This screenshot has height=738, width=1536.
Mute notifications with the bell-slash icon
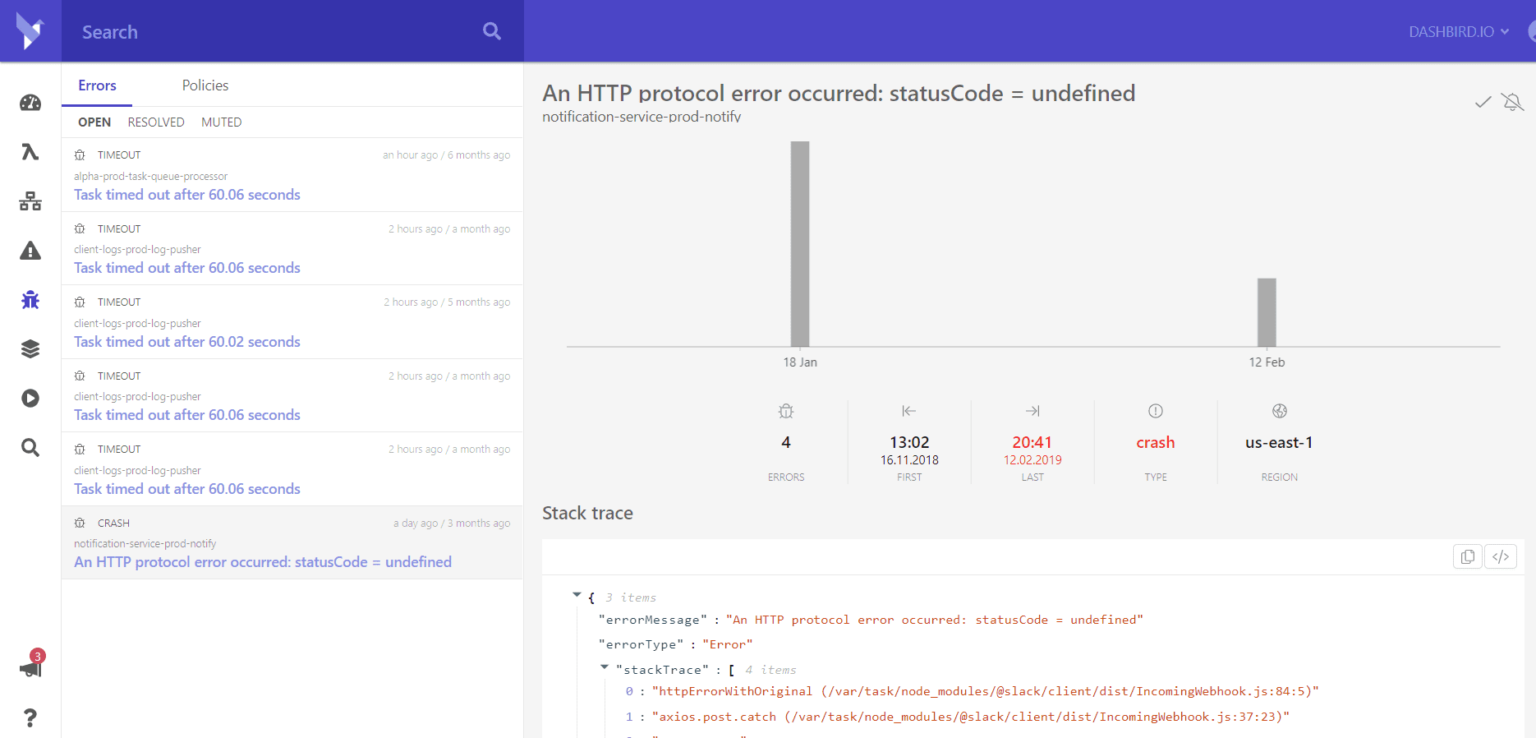coord(1513,101)
